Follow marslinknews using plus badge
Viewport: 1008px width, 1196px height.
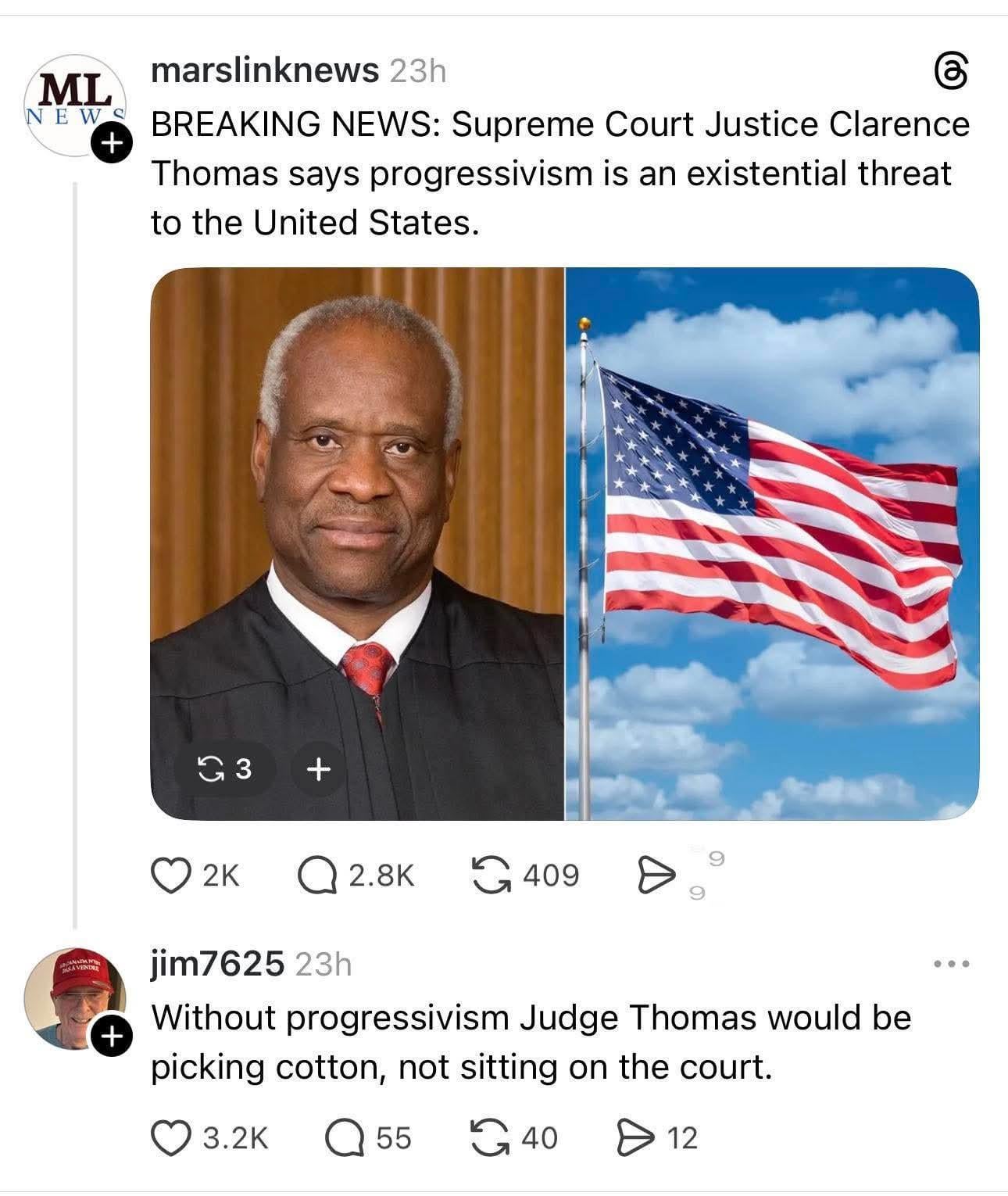click(x=111, y=144)
